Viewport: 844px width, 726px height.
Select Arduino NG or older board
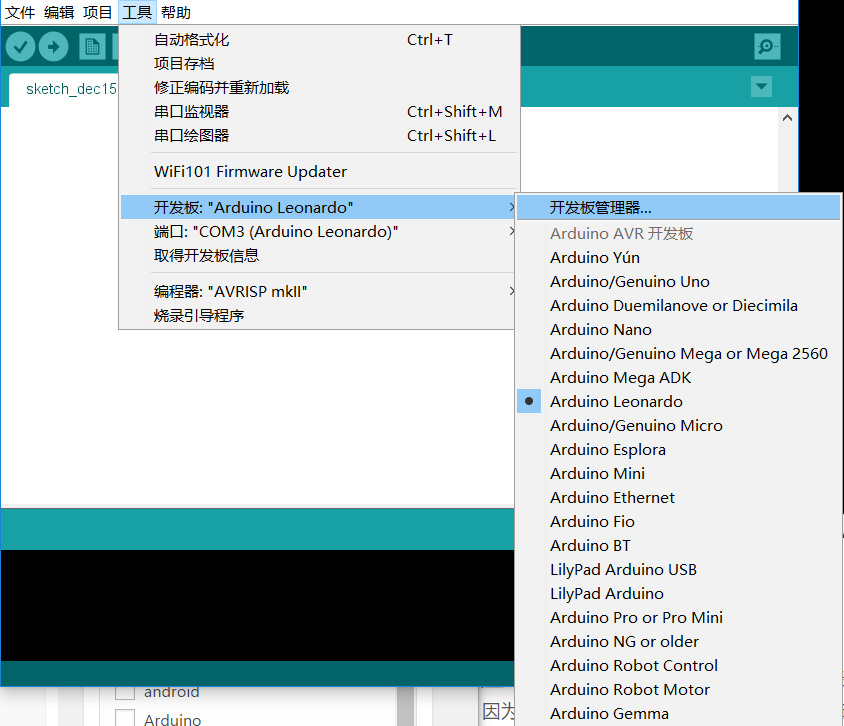[678, 642]
